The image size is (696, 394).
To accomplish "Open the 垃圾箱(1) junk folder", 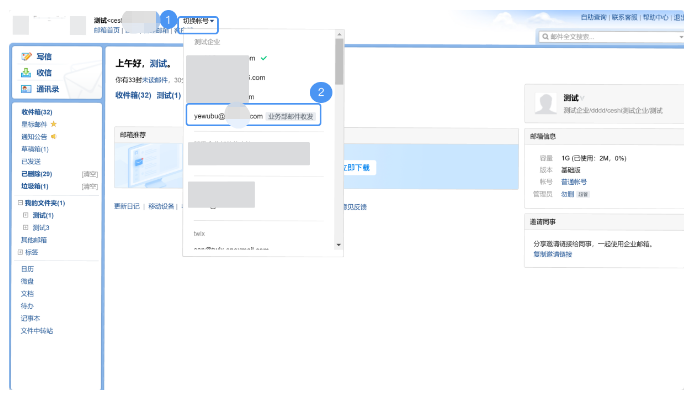I will [35, 186].
